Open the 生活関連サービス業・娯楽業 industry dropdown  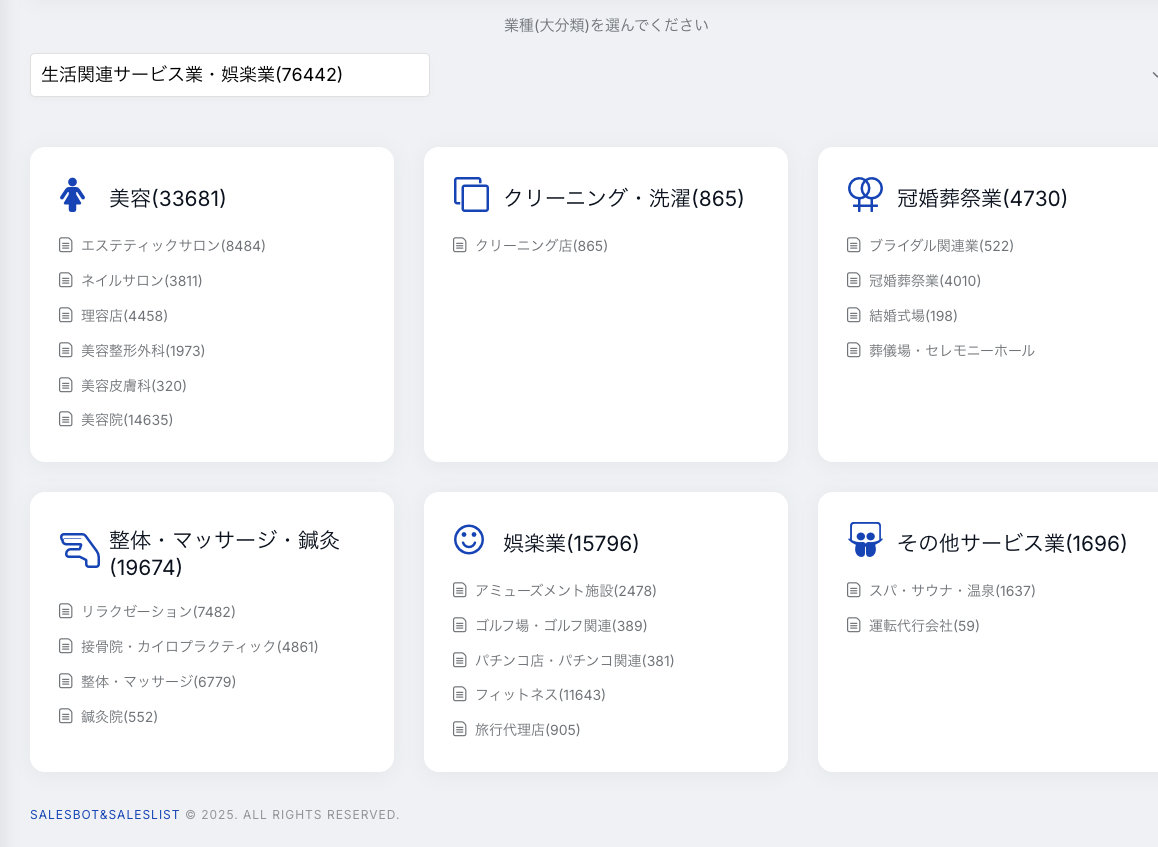(x=230, y=75)
